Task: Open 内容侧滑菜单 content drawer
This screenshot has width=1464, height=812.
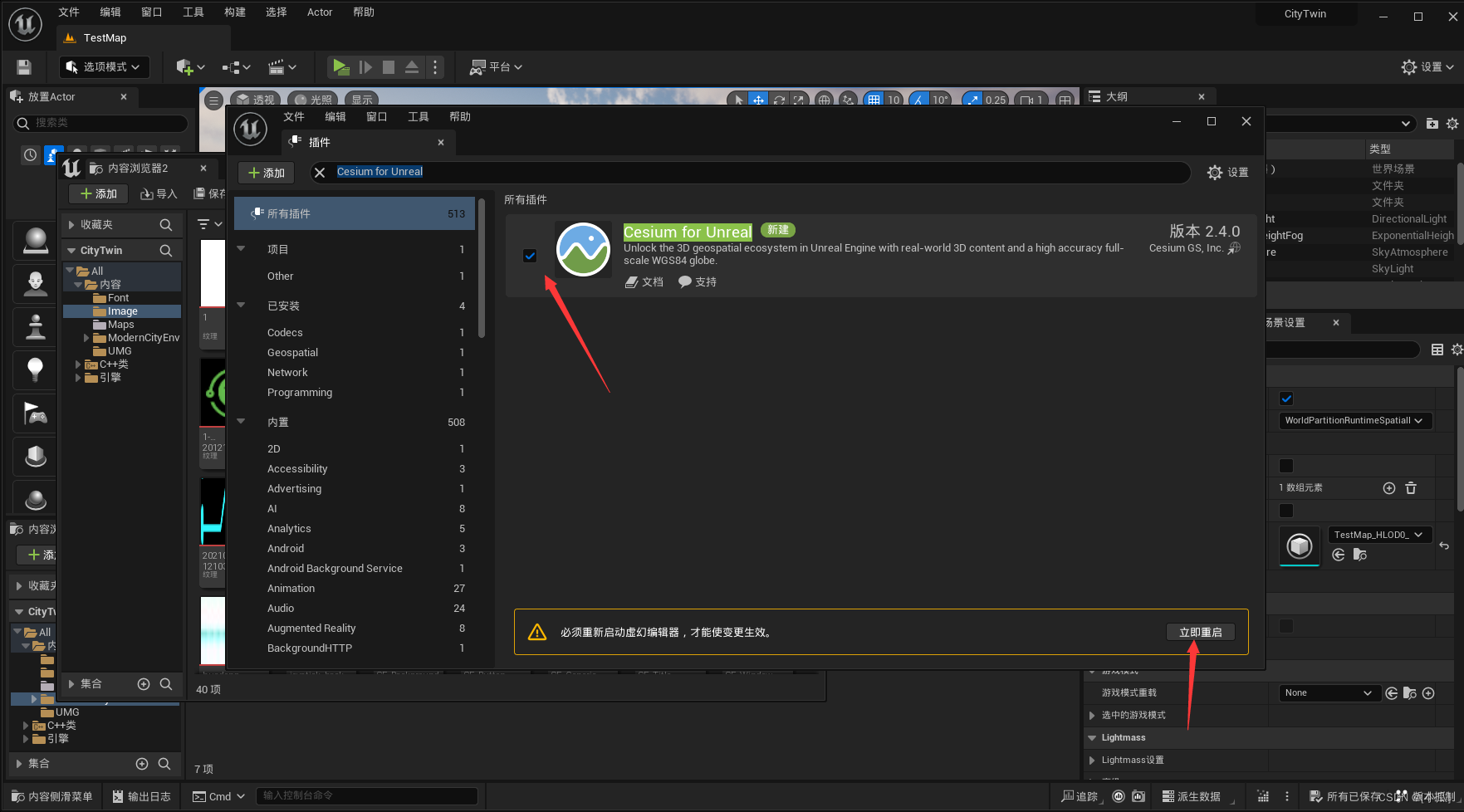Action: (x=52, y=797)
